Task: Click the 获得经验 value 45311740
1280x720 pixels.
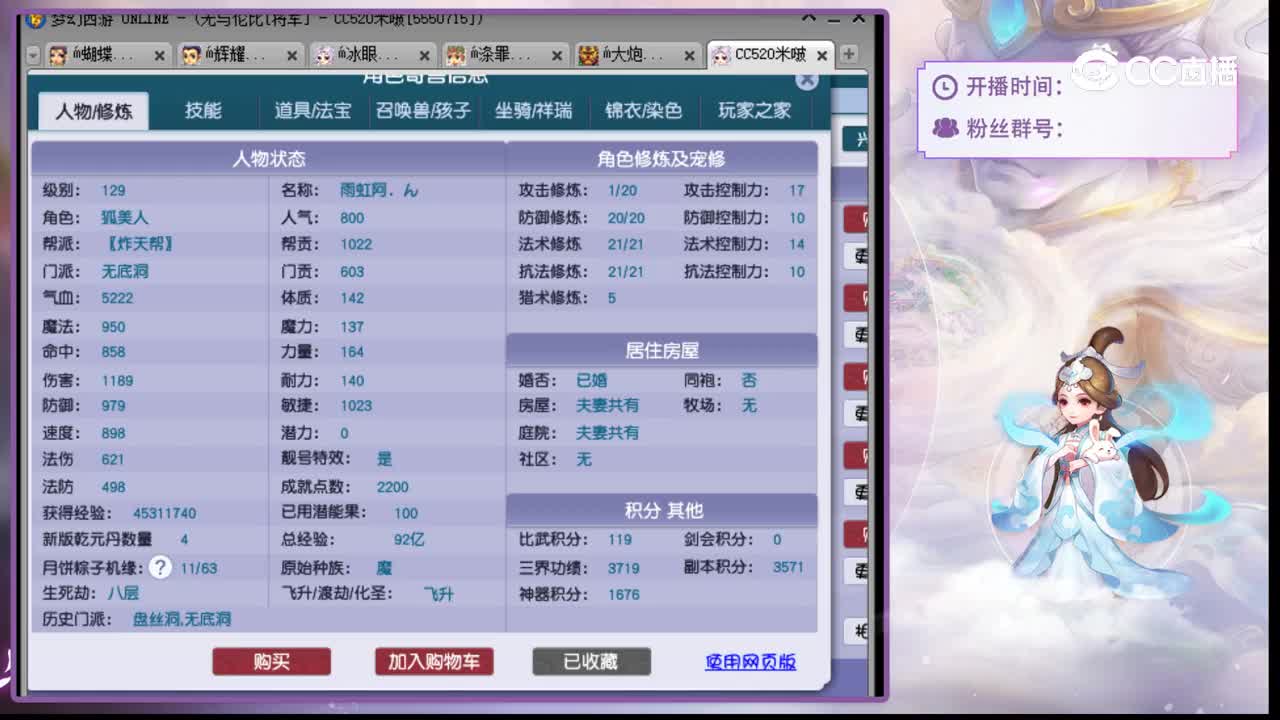Action: (x=164, y=513)
